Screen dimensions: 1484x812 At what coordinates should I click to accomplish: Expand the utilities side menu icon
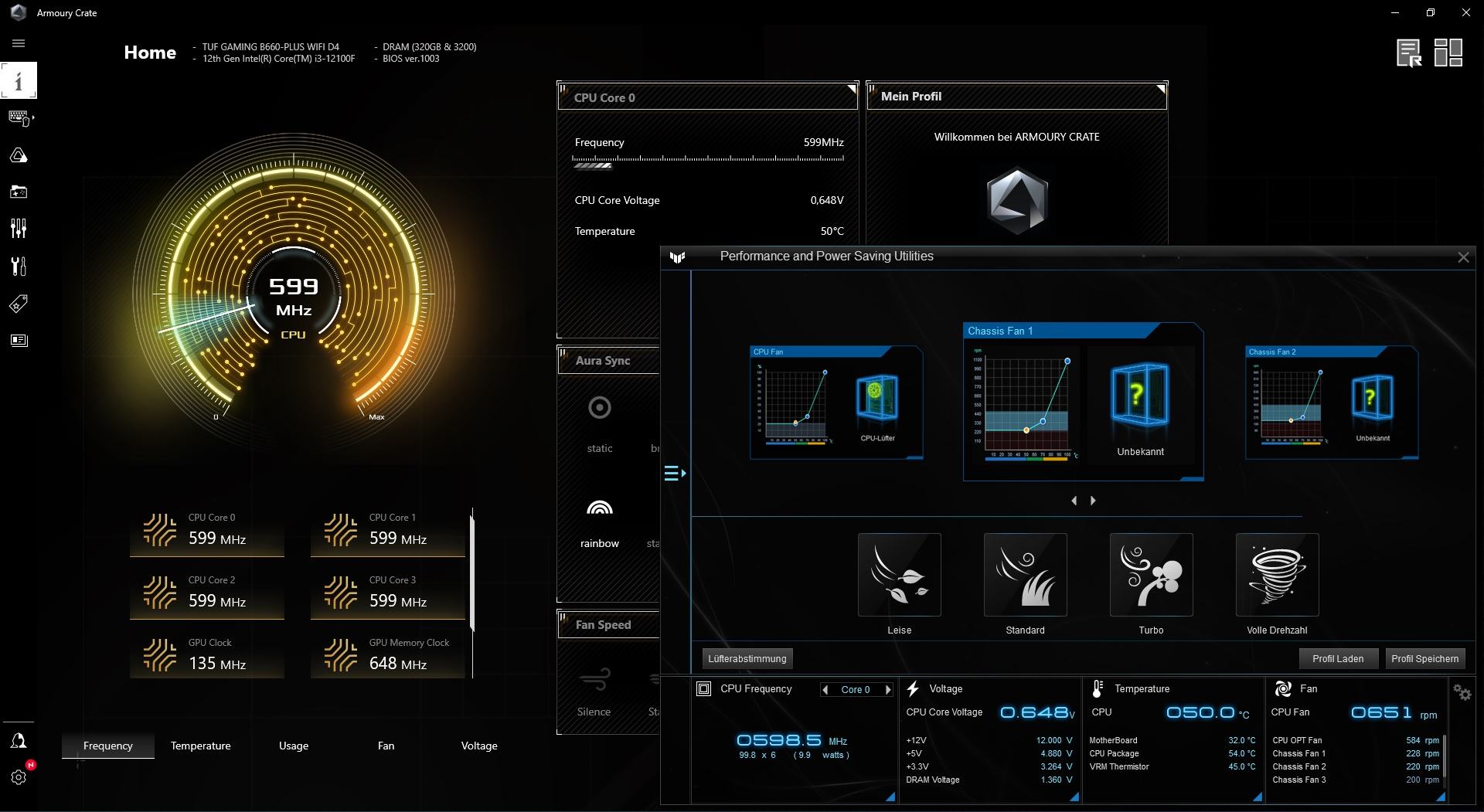coord(675,473)
